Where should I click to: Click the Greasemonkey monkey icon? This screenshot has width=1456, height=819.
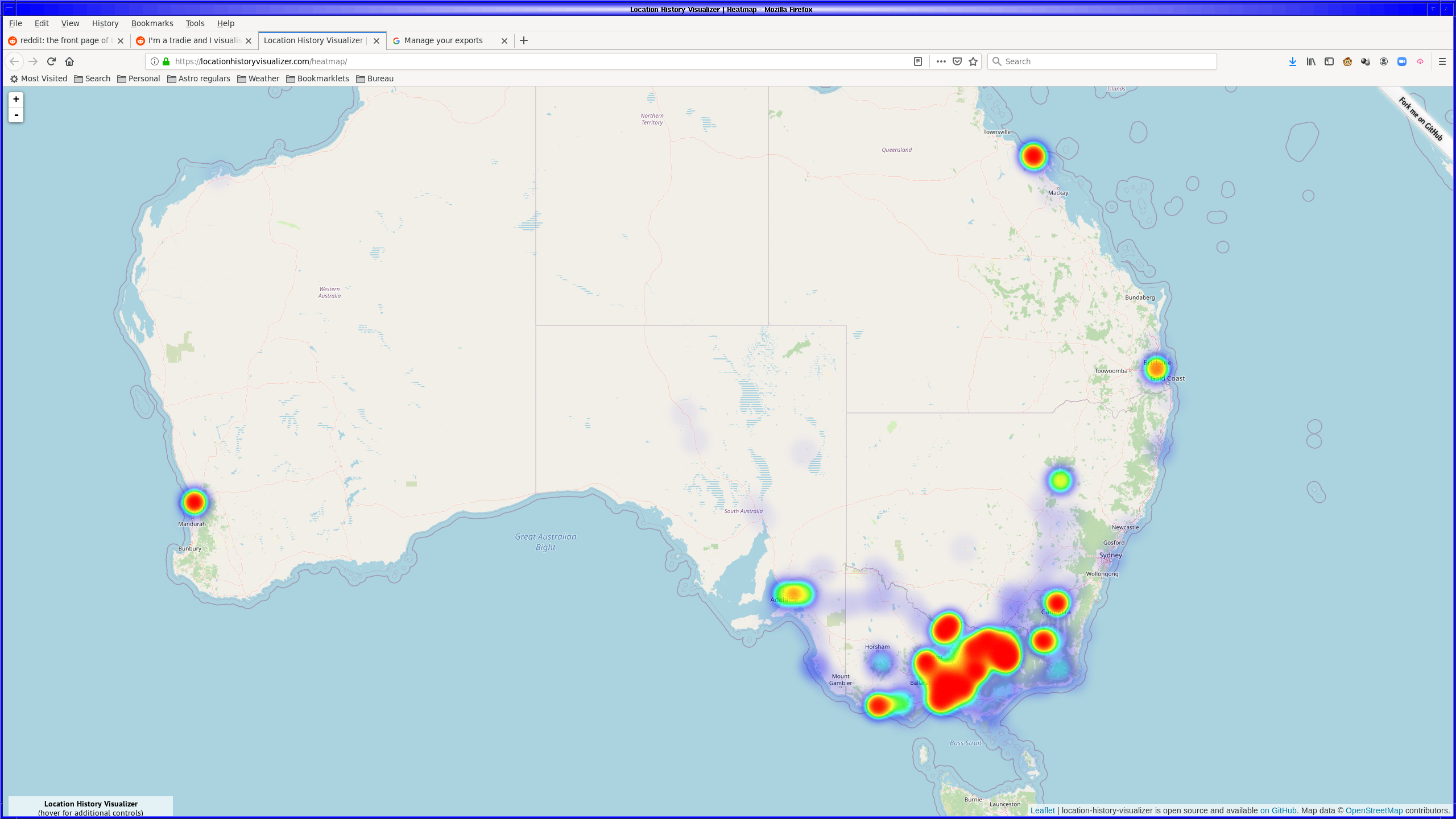coord(1347,61)
